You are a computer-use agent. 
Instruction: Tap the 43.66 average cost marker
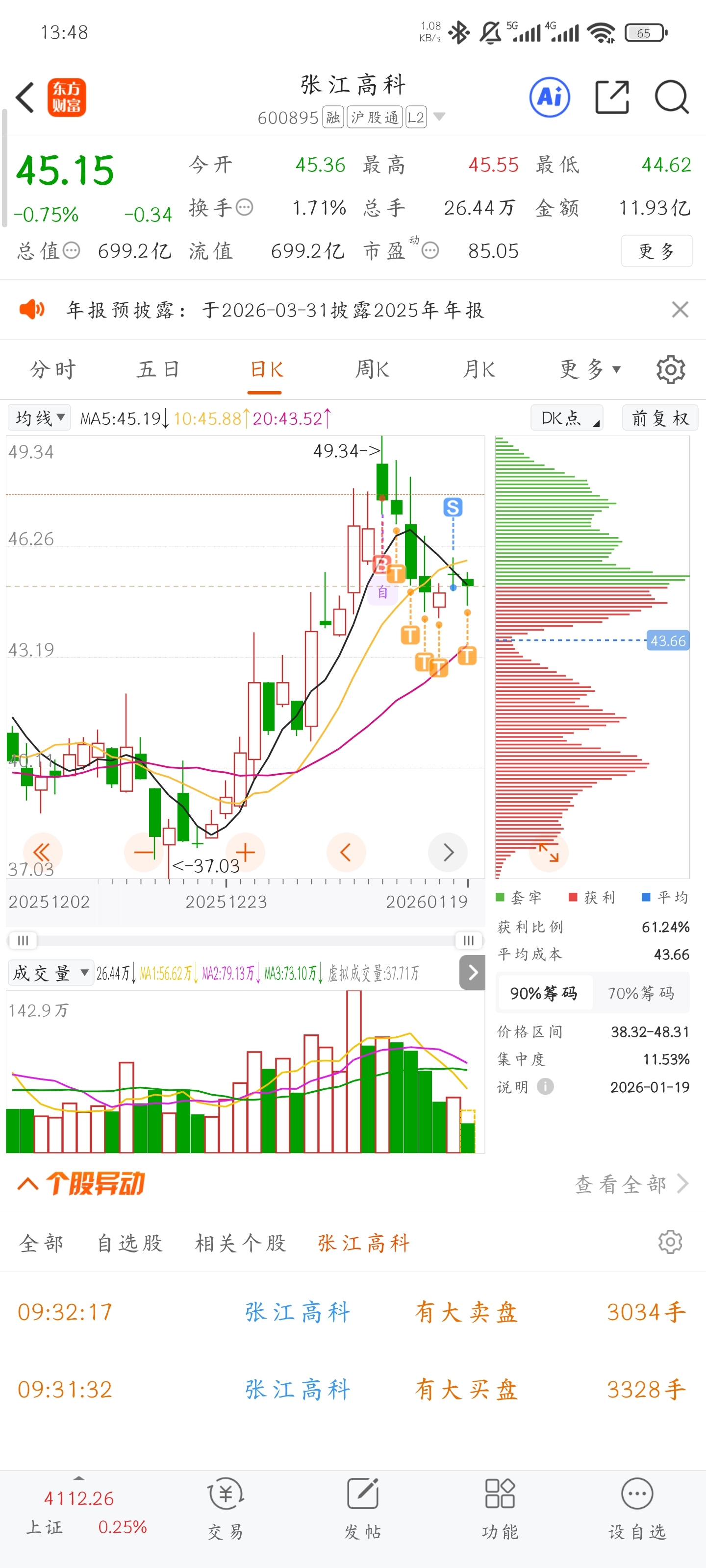pos(668,640)
